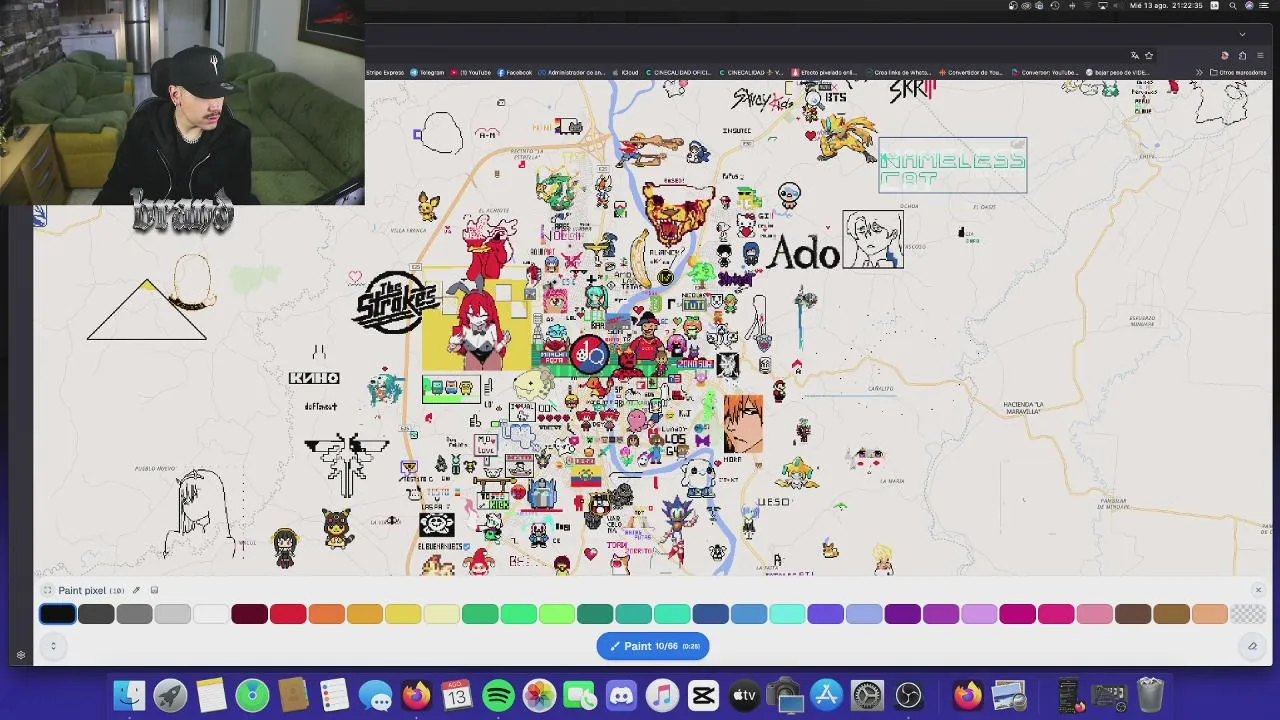This screenshot has width=1280, height=720.
Task: Expand the color palette with the up-down arrows
Action: coord(53,646)
